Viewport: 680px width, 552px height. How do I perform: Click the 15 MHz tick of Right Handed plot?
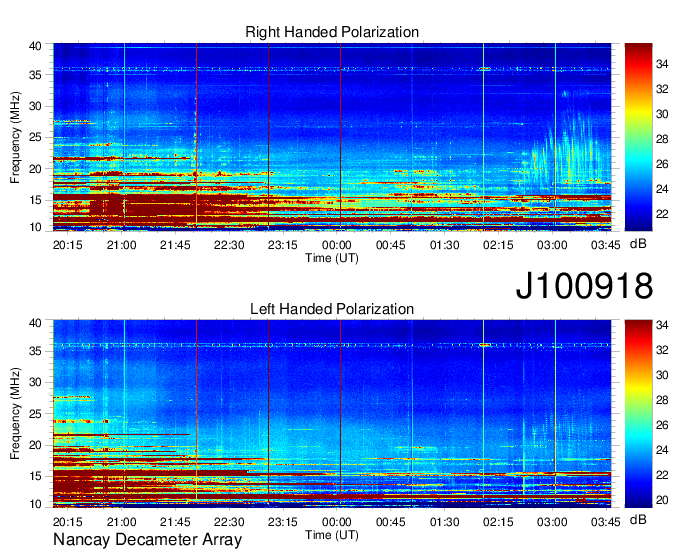pos(35,200)
